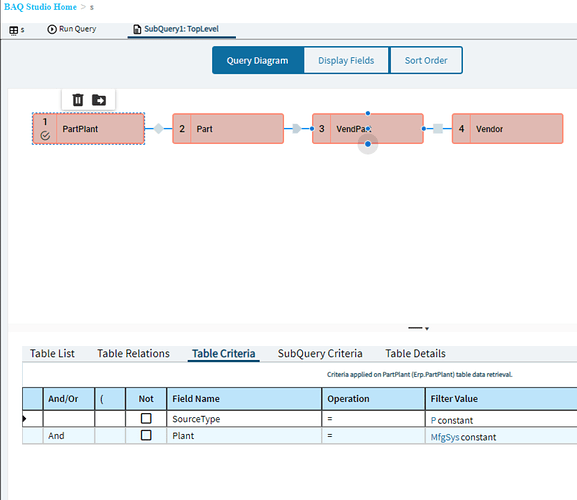This screenshot has height=500, width=577.
Task: Click the trash delete icon above PartPlant
Action: 78,100
